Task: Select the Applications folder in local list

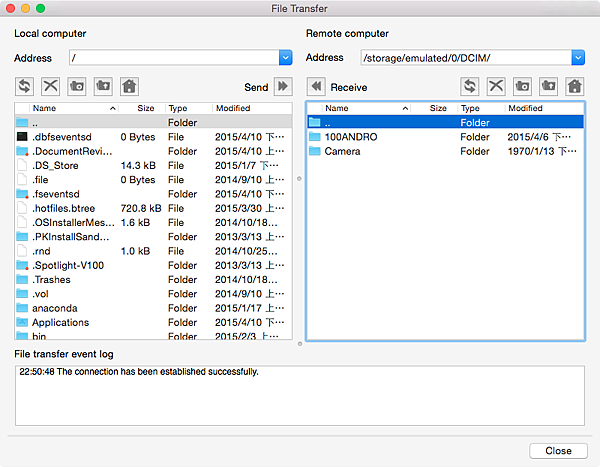Action: click(x=60, y=323)
